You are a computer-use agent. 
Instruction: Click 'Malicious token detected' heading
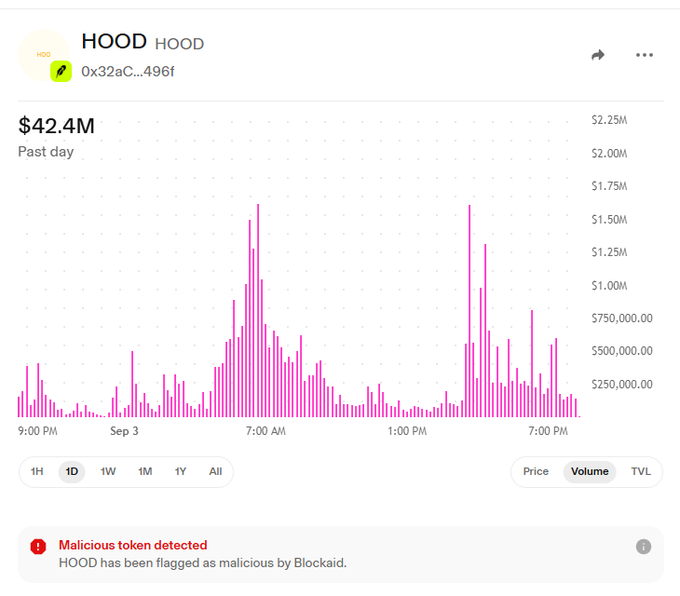133,545
